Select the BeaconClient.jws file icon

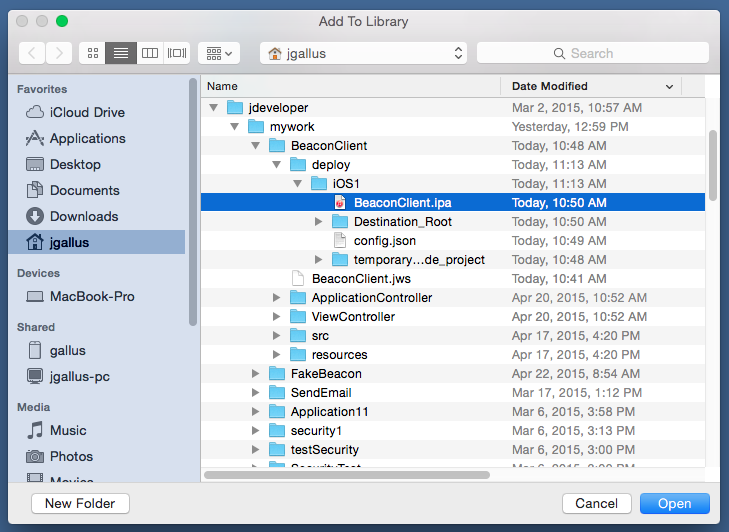click(298, 279)
